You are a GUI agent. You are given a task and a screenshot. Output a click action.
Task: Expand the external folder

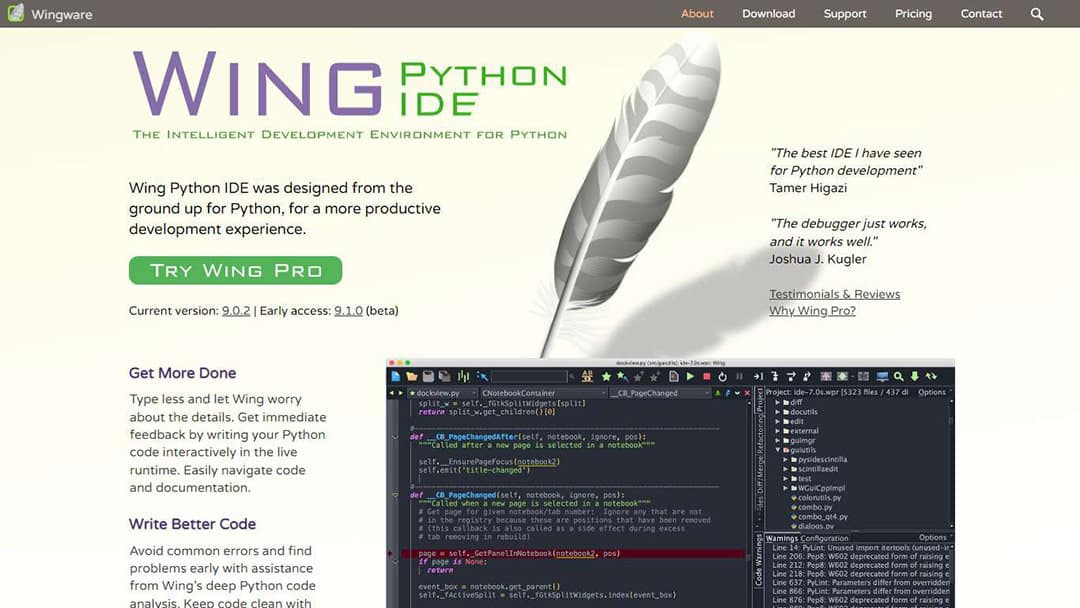(x=778, y=431)
